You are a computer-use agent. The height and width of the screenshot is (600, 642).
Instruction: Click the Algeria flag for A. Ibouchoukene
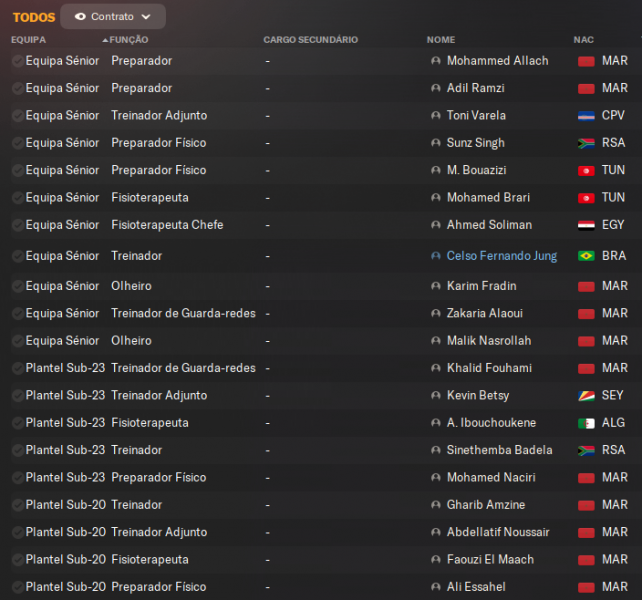click(x=587, y=423)
